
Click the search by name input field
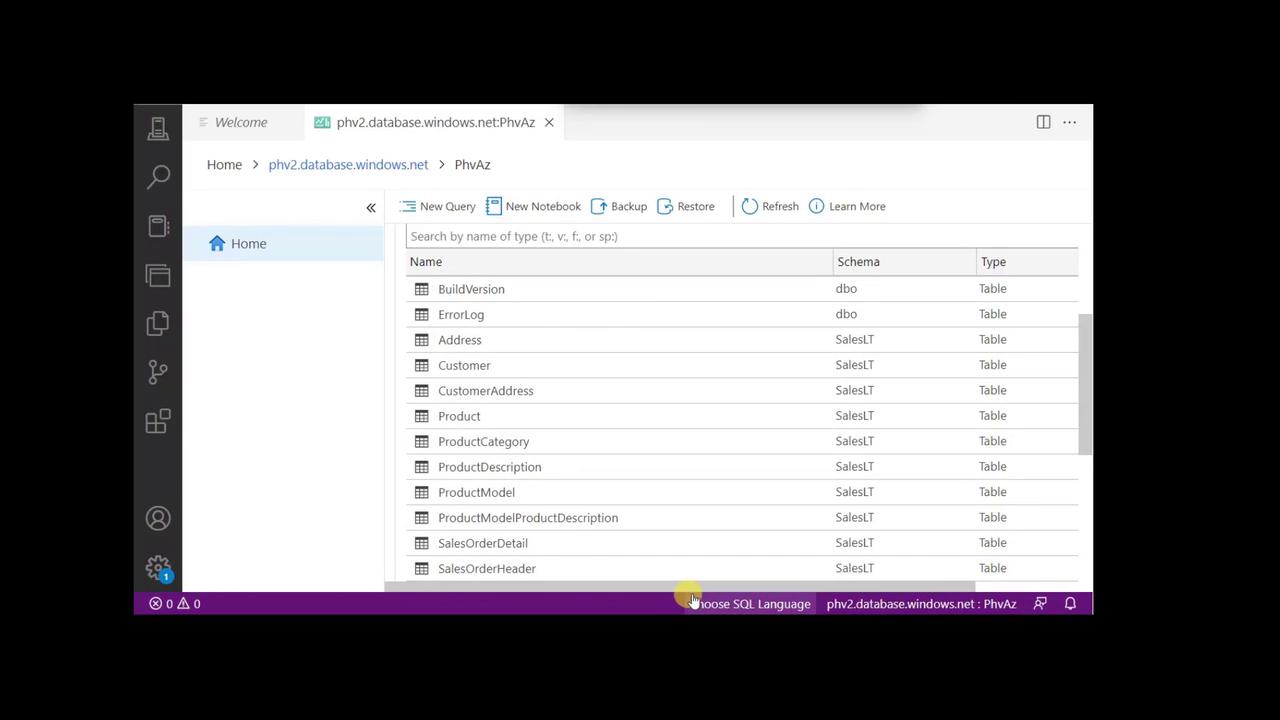741,236
